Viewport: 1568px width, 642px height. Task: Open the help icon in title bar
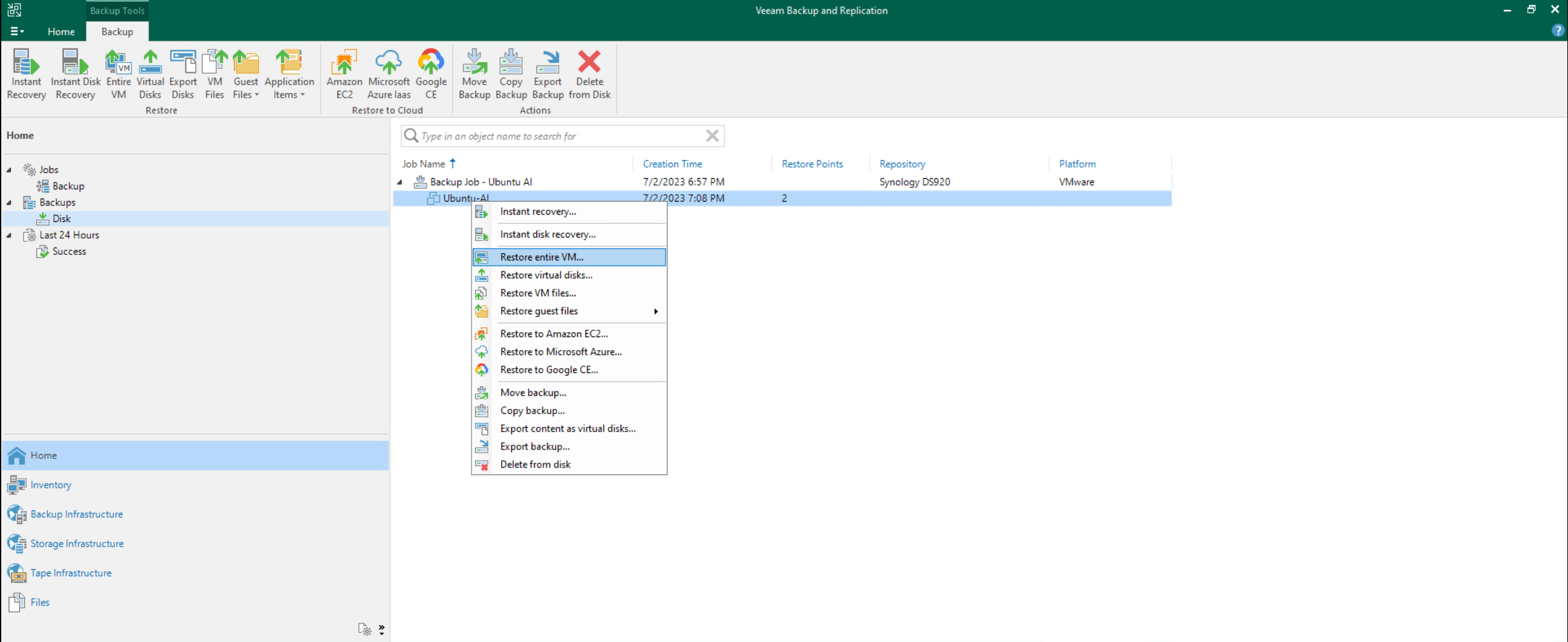[1557, 31]
